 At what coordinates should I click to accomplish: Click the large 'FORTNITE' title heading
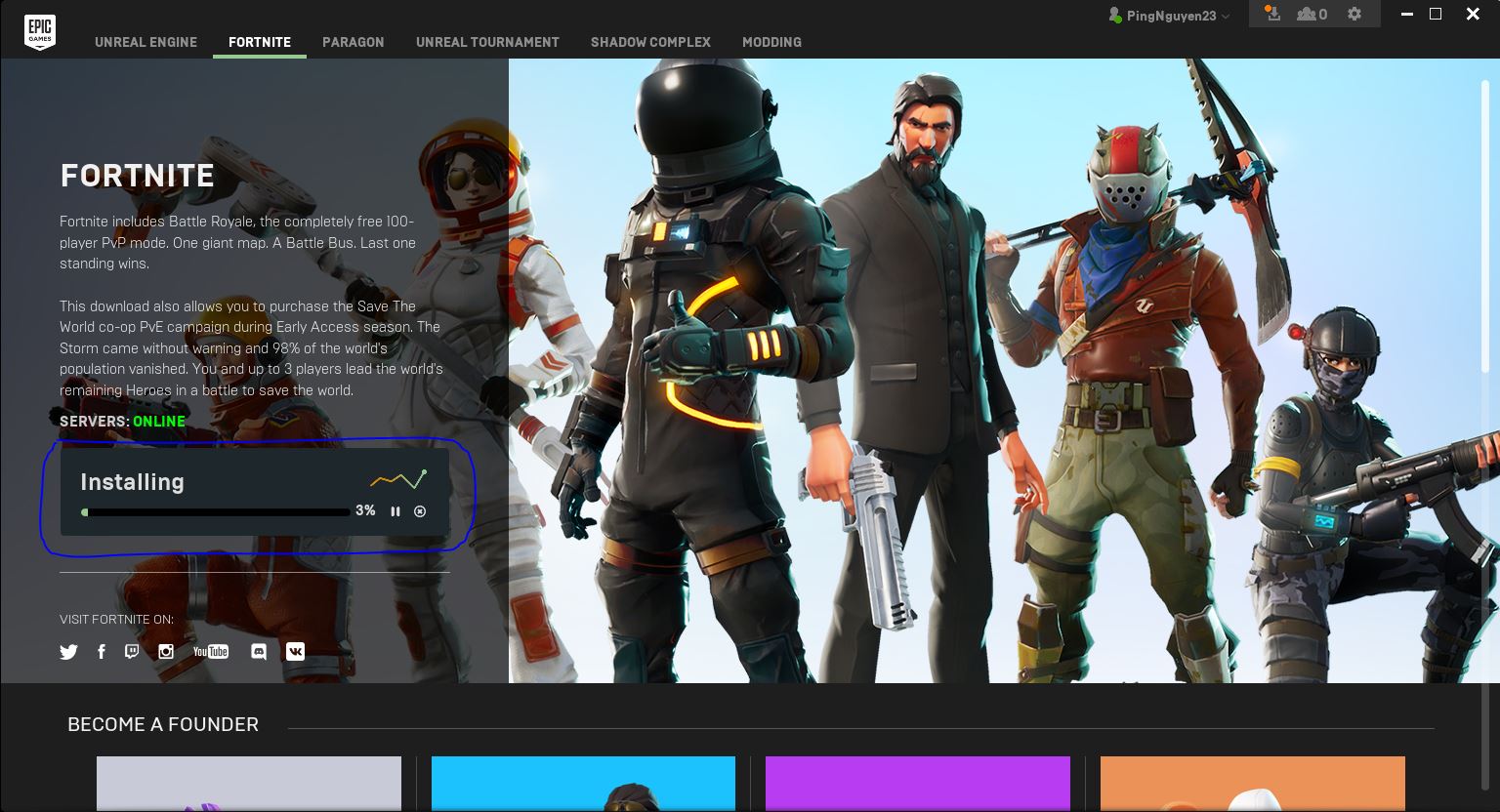tap(138, 176)
